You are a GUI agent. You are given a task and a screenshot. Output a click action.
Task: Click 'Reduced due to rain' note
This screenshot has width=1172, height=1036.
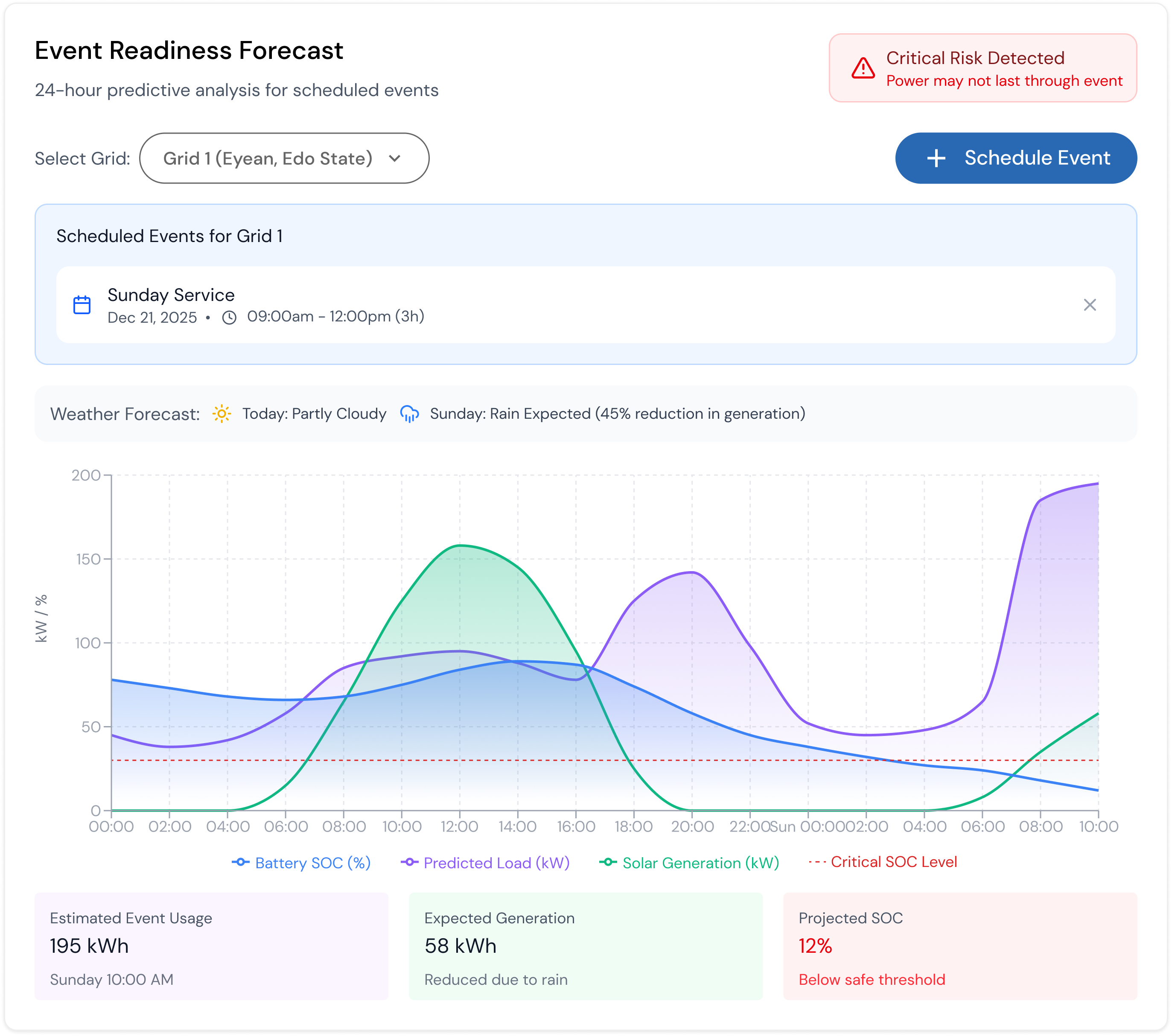tap(496, 980)
